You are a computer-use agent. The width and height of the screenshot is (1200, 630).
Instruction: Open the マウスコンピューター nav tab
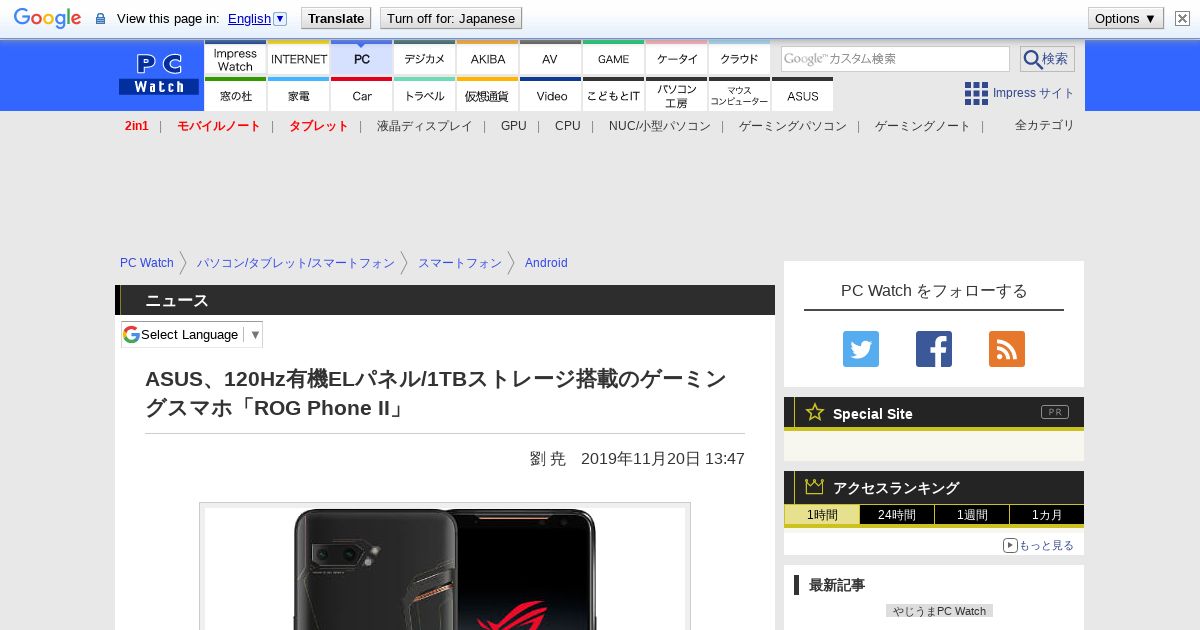pos(740,95)
